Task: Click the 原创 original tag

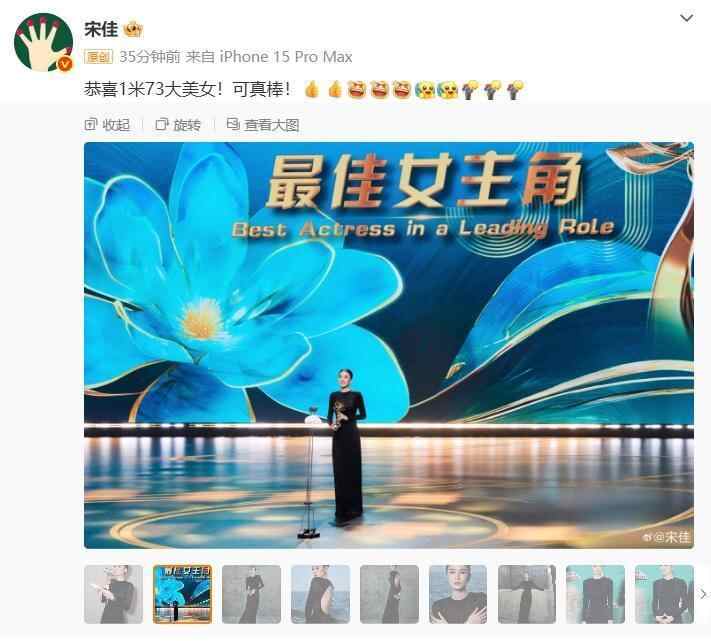Action: tap(98, 57)
